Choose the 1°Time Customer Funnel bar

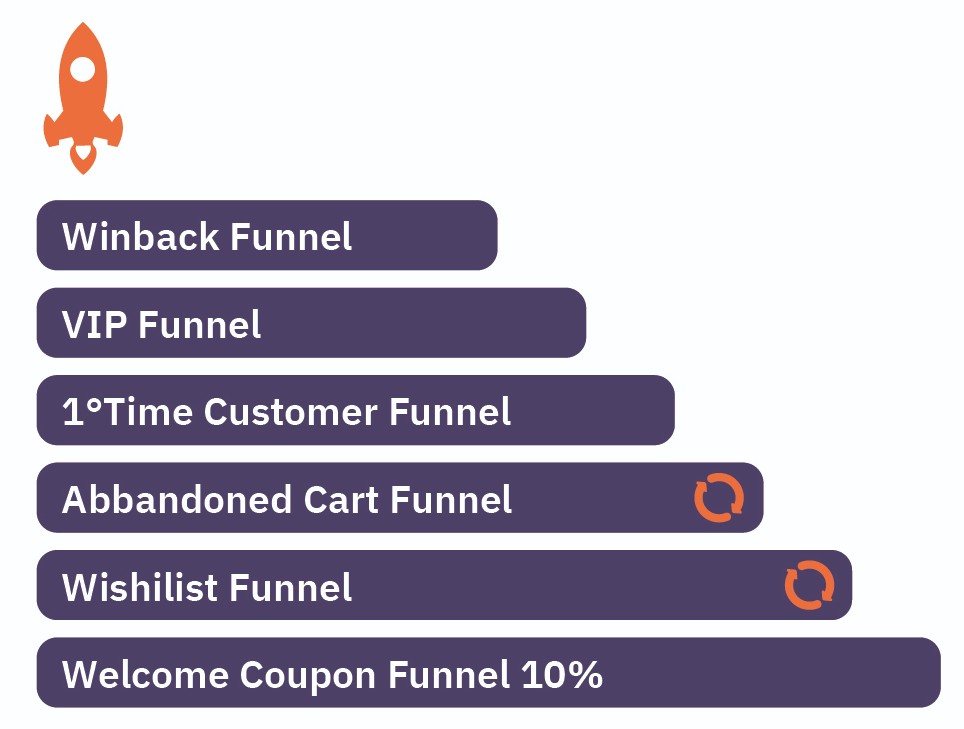[x=355, y=410]
